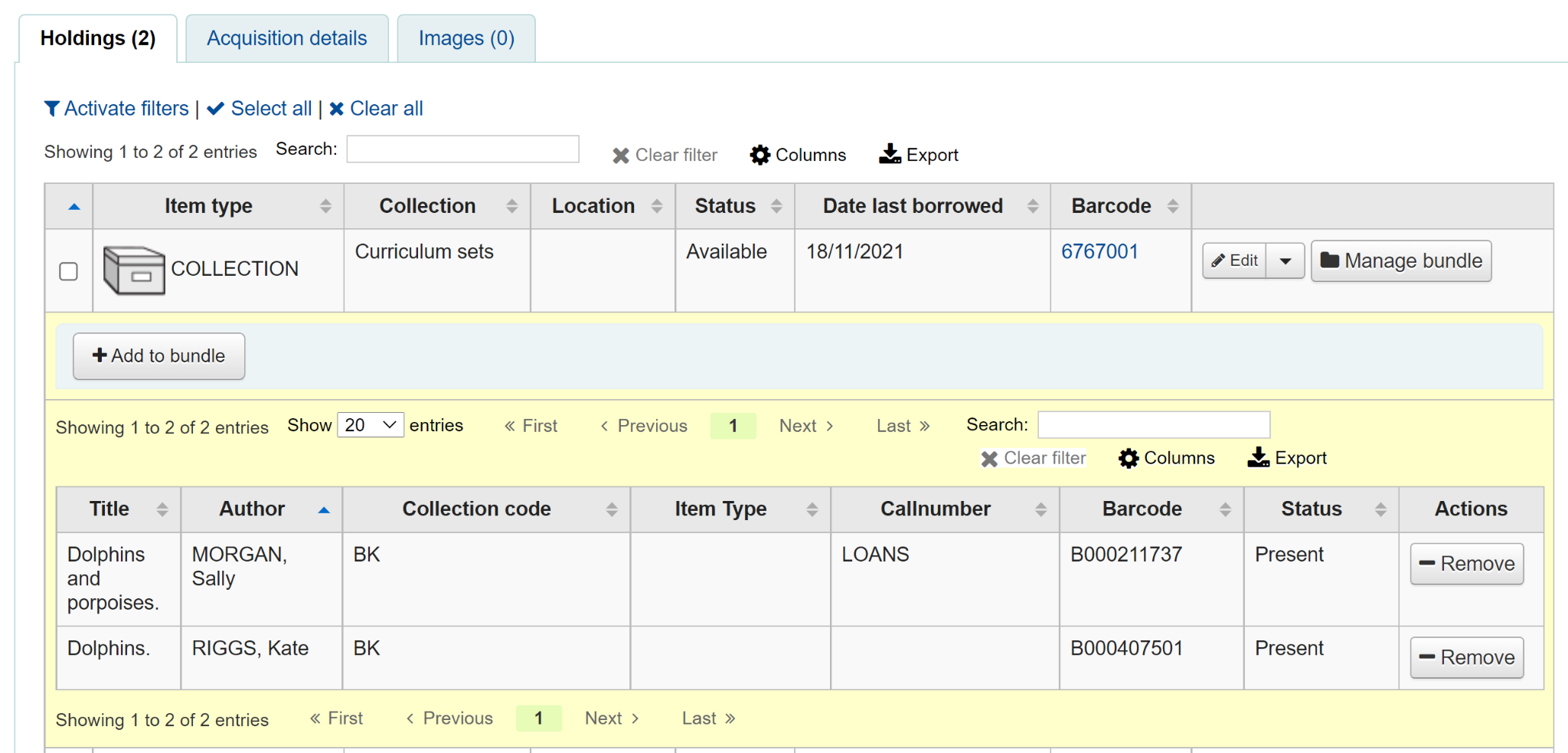Check the checkbox on the COLLECTION row
Viewport: 1568px width, 753px height.
pos(68,271)
